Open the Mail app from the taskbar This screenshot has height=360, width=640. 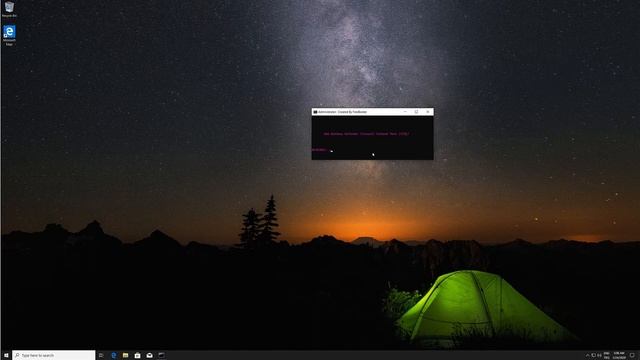[x=149, y=356]
